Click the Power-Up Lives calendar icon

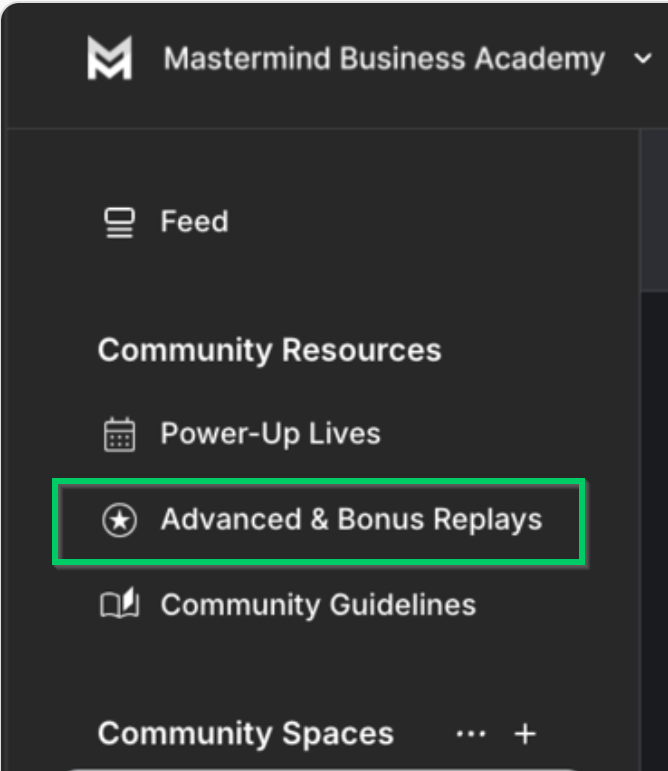point(119,435)
